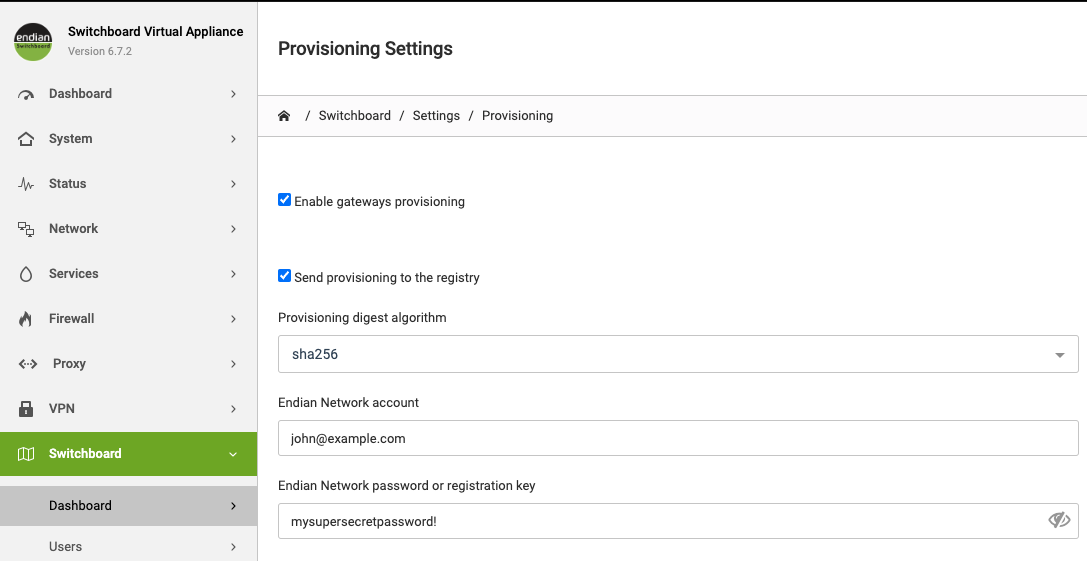This screenshot has height=561, width=1087.
Task: Go to Settings in the breadcrumb
Action: (436, 116)
